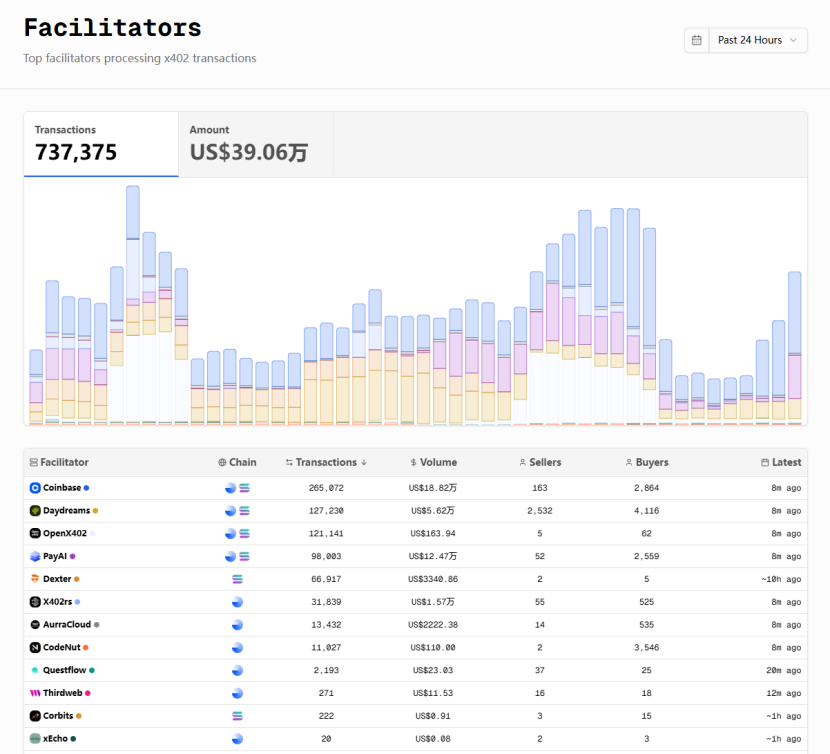Switch to the Transactions chart tab
Screen dimensions: 830x754
pyautogui.click(x=101, y=144)
